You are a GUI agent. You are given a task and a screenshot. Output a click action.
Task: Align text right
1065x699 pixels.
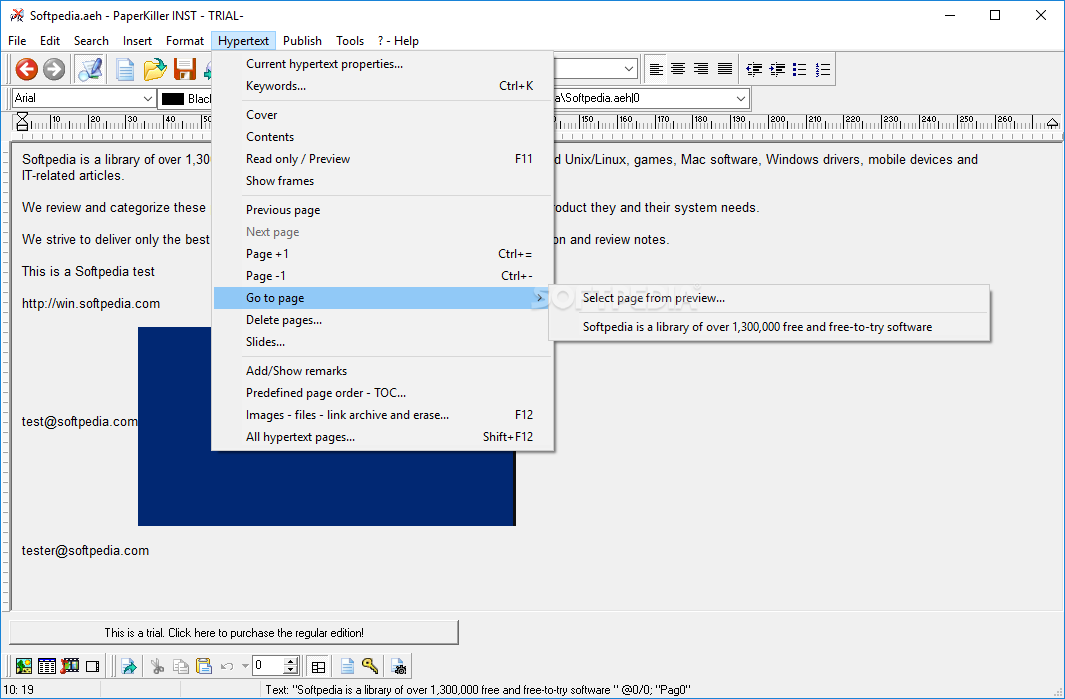[x=701, y=69]
